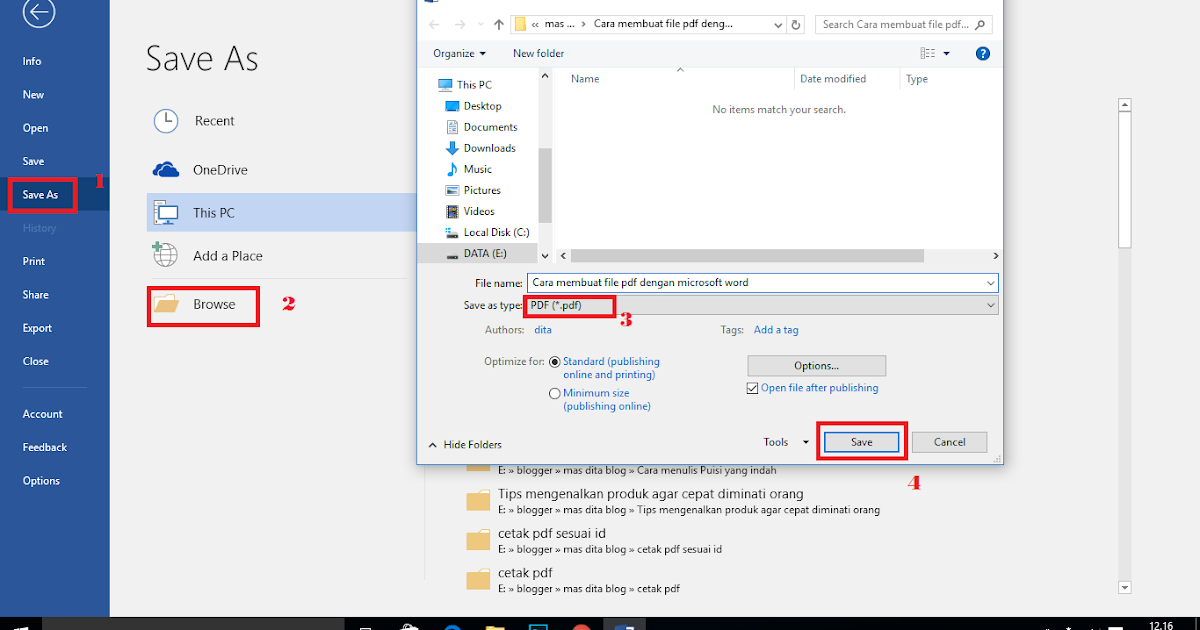This screenshot has width=1200, height=630.
Task: Open the Print backstage tab
Action: tap(33, 262)
